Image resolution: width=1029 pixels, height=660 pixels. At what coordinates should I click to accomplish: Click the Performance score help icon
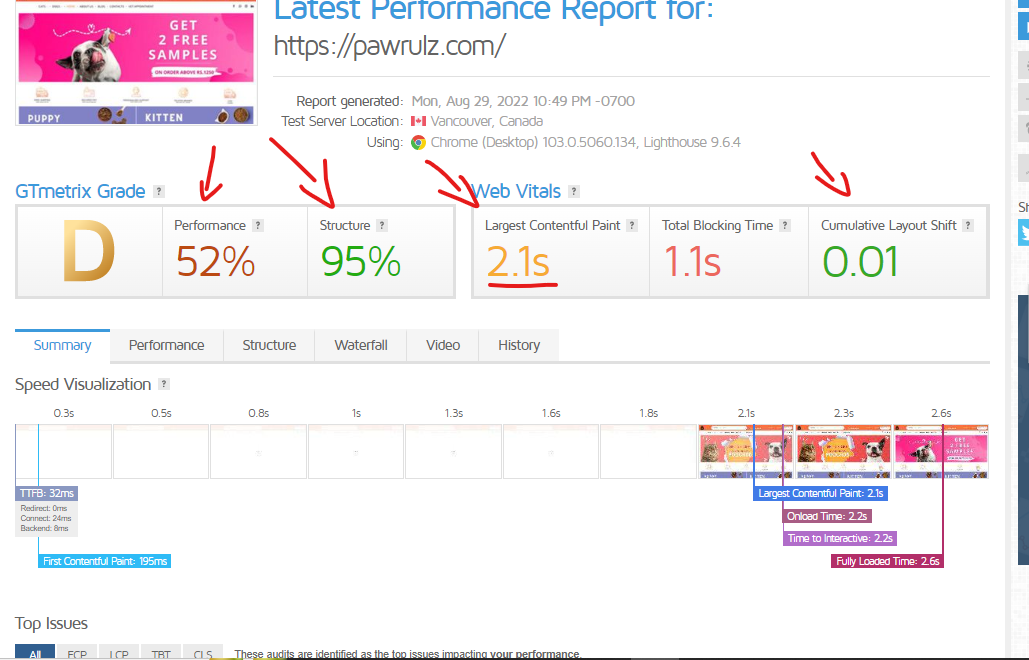point(258,226)
